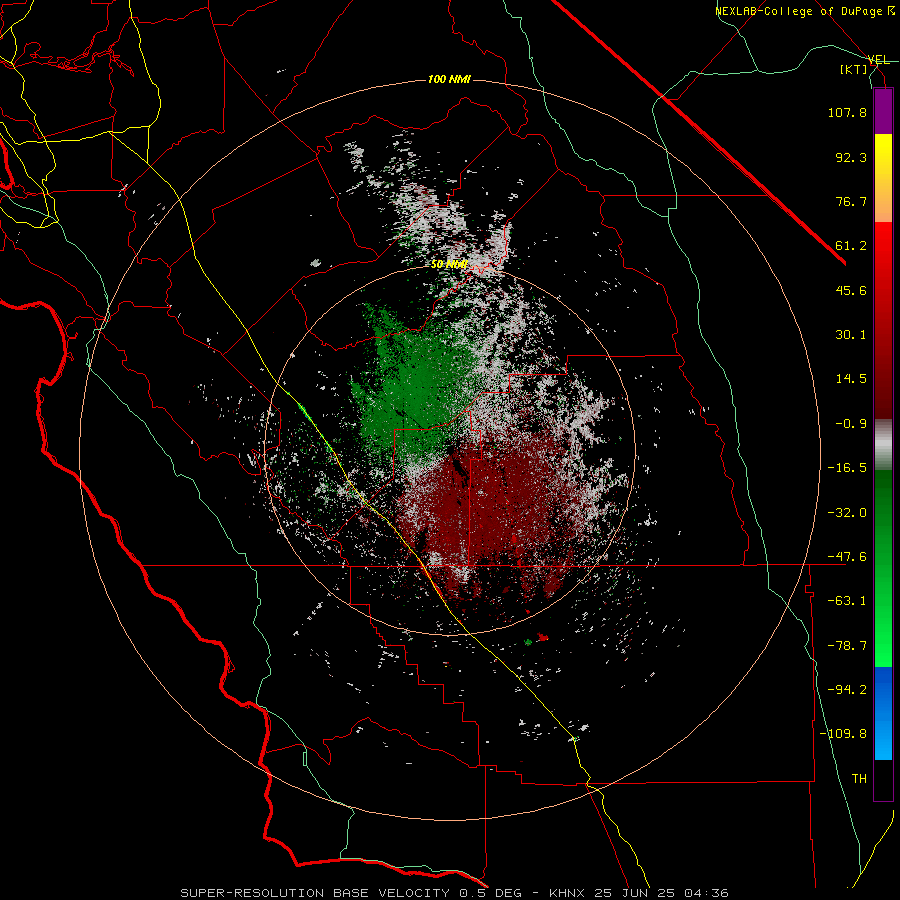900x900 pixels.
Task: Click the -16.5 velocity scale value
Action: tap(847, 468)
